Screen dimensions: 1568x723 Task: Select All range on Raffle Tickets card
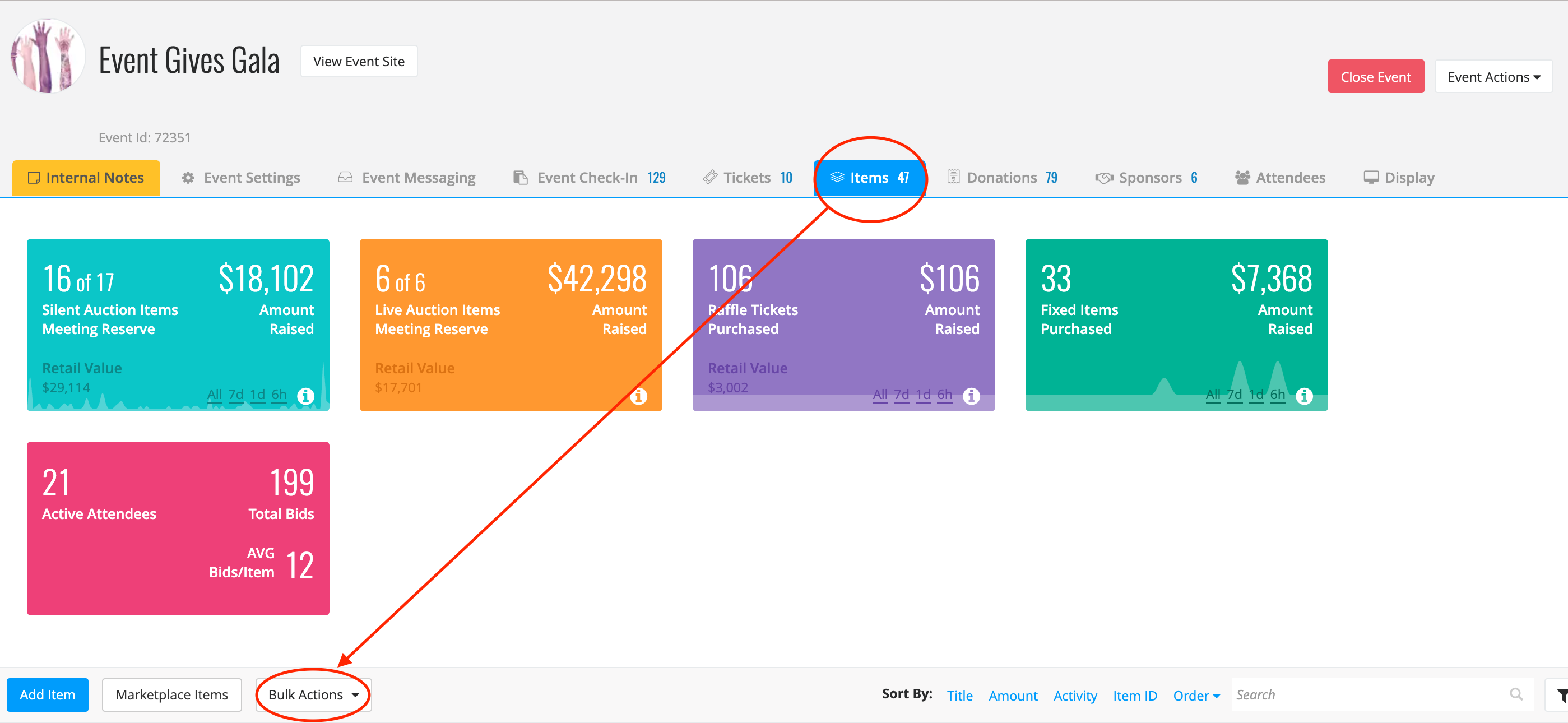880,395
